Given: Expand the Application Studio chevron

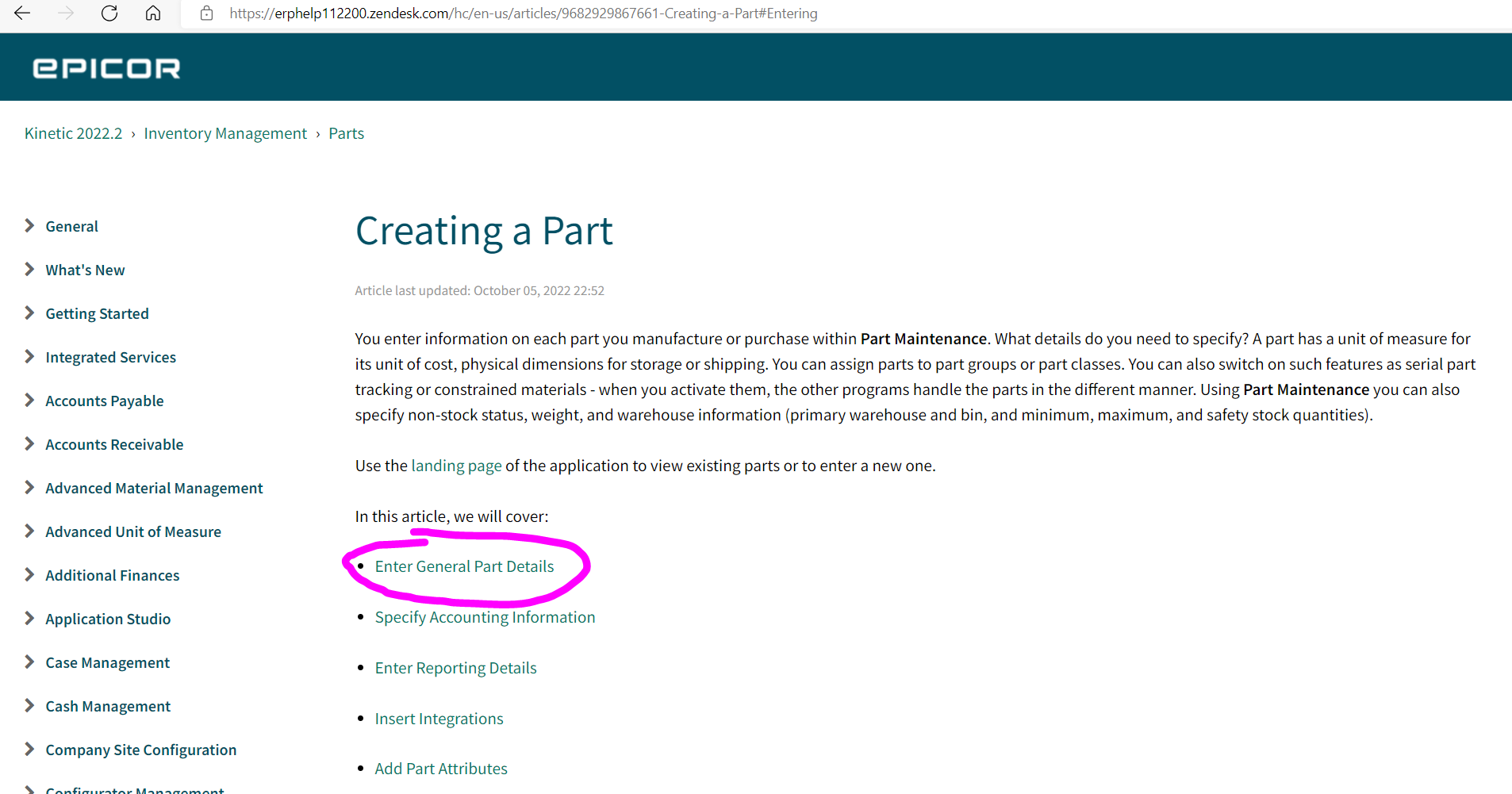Looking at the screenshot, I should [x=29, y=619].
